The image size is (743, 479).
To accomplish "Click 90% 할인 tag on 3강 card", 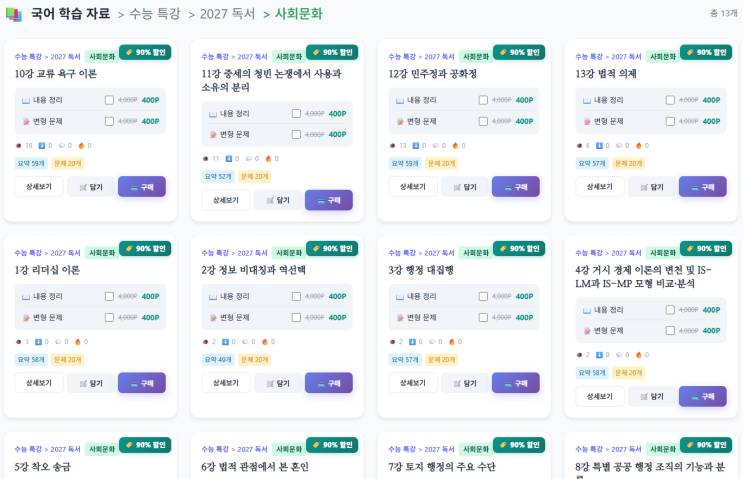I will (x=518, y=249).
